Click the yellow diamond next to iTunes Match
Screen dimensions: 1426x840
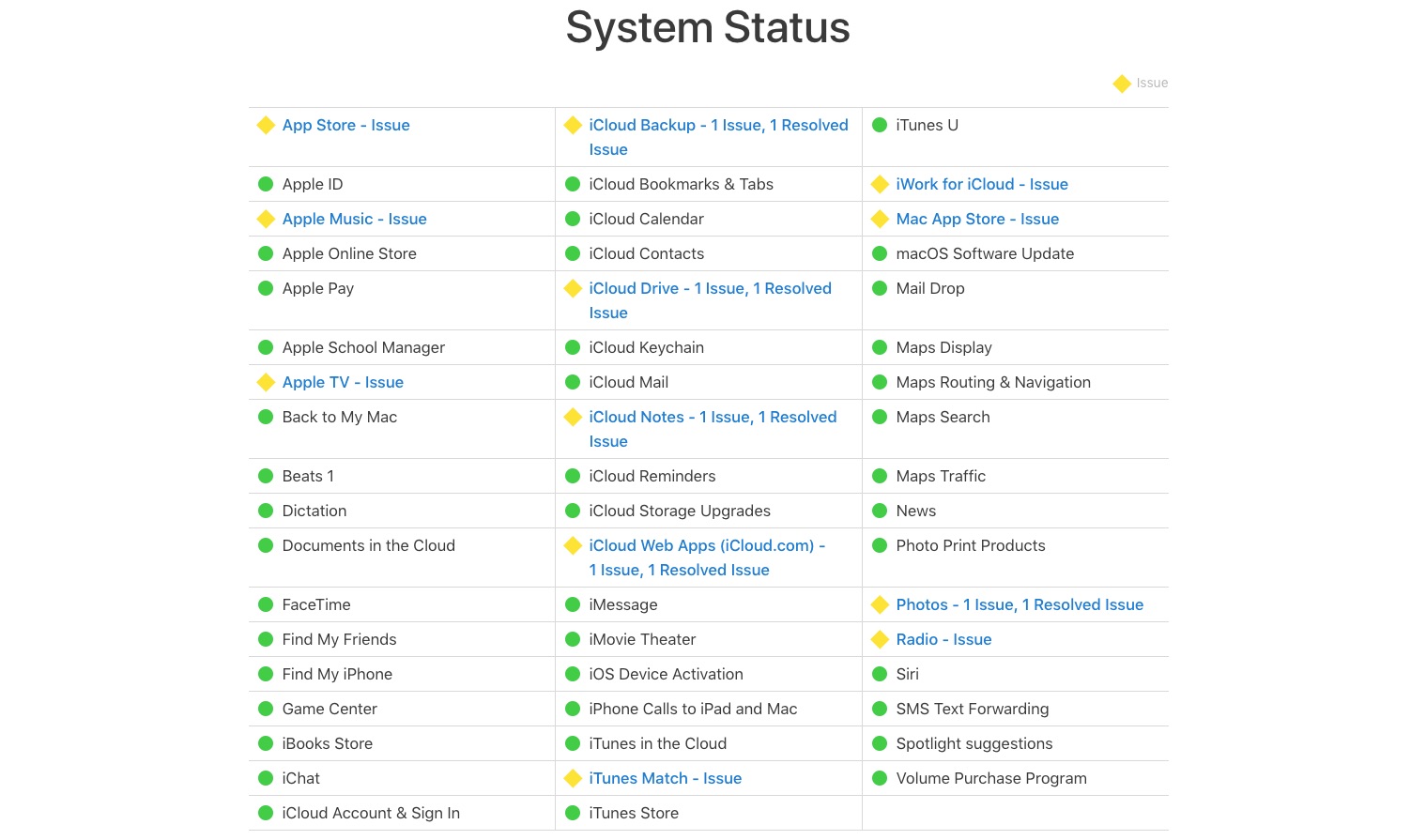coord(573,778)
